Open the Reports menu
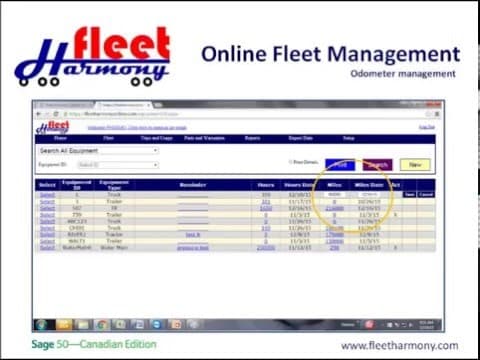 click(x=252, y=138)
